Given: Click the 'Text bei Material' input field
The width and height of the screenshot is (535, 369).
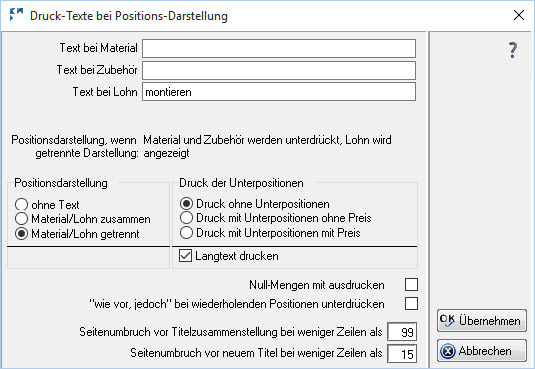Looking at the screenshot, I should pos(279,48).
